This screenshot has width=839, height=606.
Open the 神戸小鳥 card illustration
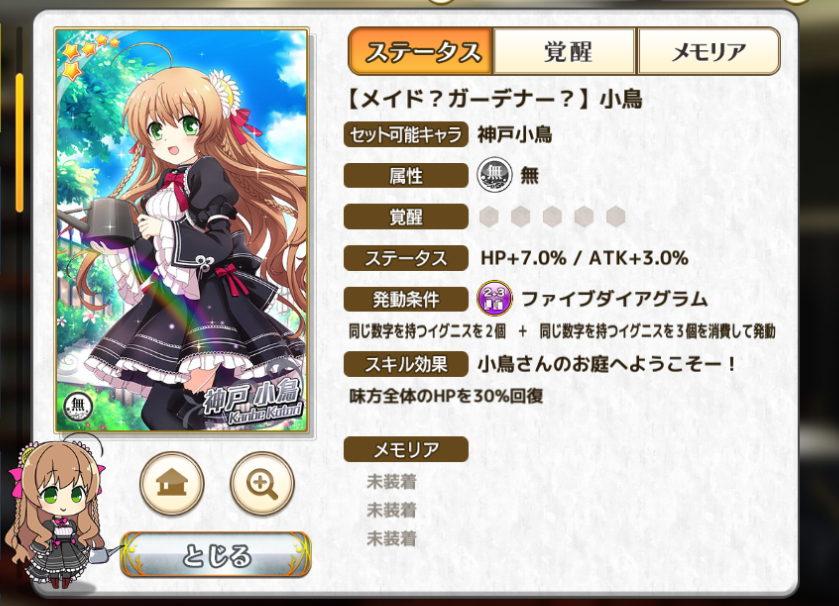[x=182, y=230]
